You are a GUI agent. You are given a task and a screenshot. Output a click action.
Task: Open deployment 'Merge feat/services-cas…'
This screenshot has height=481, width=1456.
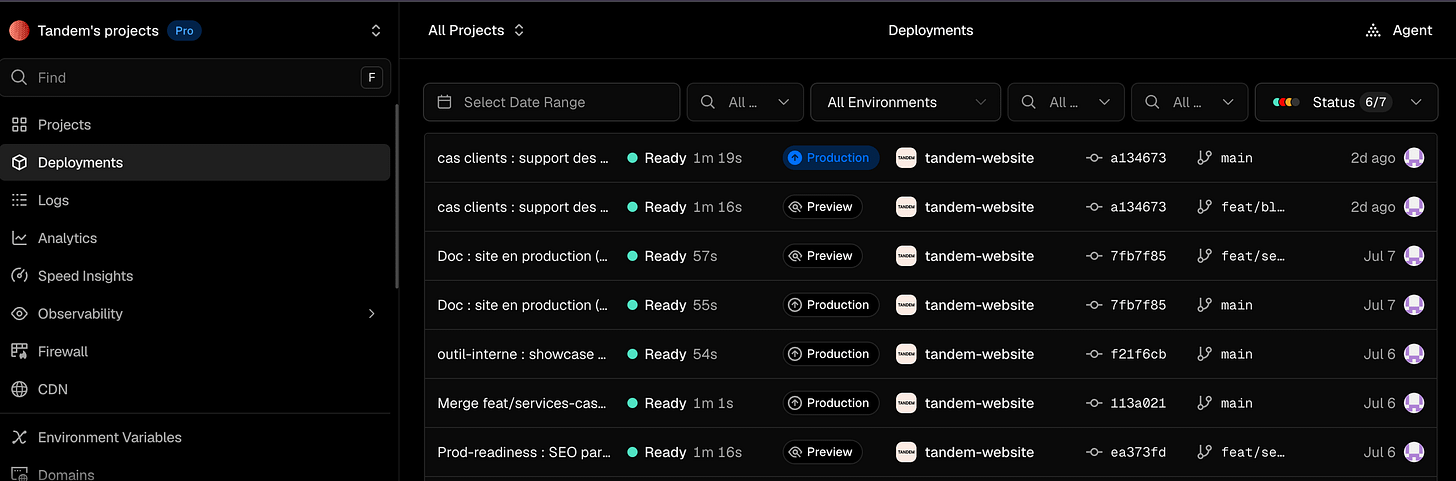523,403
